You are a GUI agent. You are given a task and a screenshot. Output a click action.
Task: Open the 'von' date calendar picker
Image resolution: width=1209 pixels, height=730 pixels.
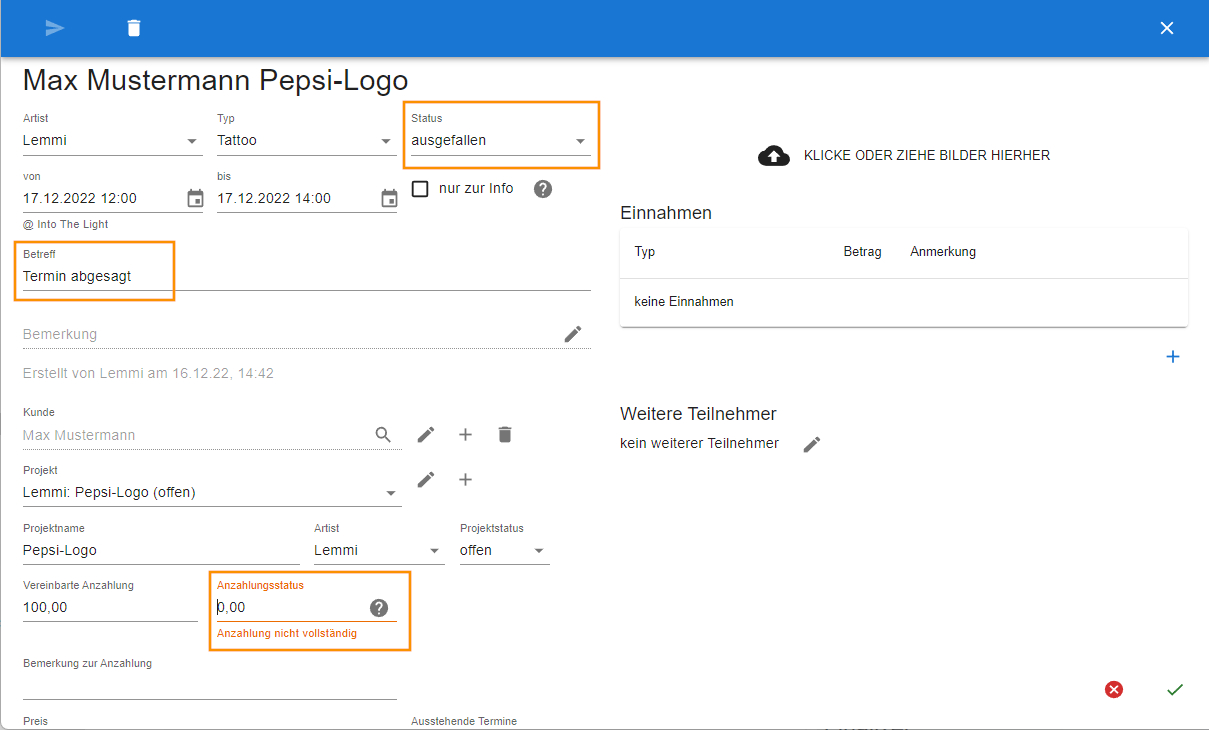point(196,198)
